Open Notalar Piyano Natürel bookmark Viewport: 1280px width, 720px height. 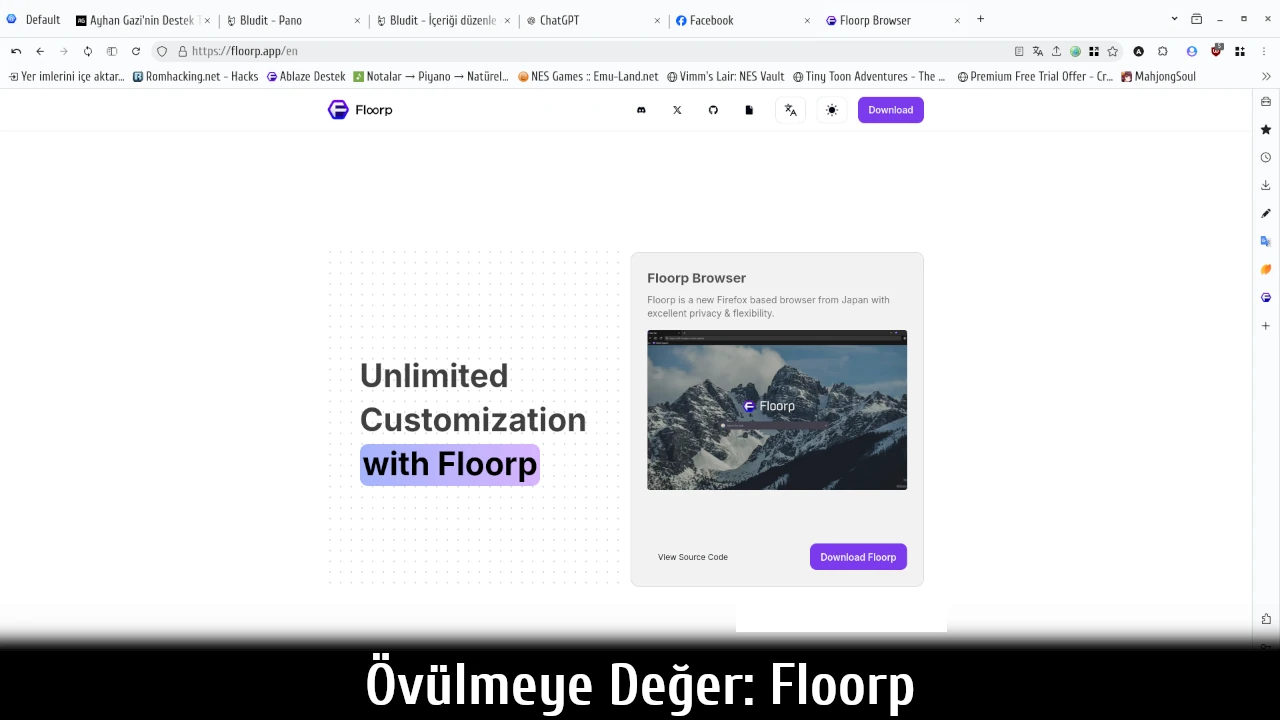[430, 76]
